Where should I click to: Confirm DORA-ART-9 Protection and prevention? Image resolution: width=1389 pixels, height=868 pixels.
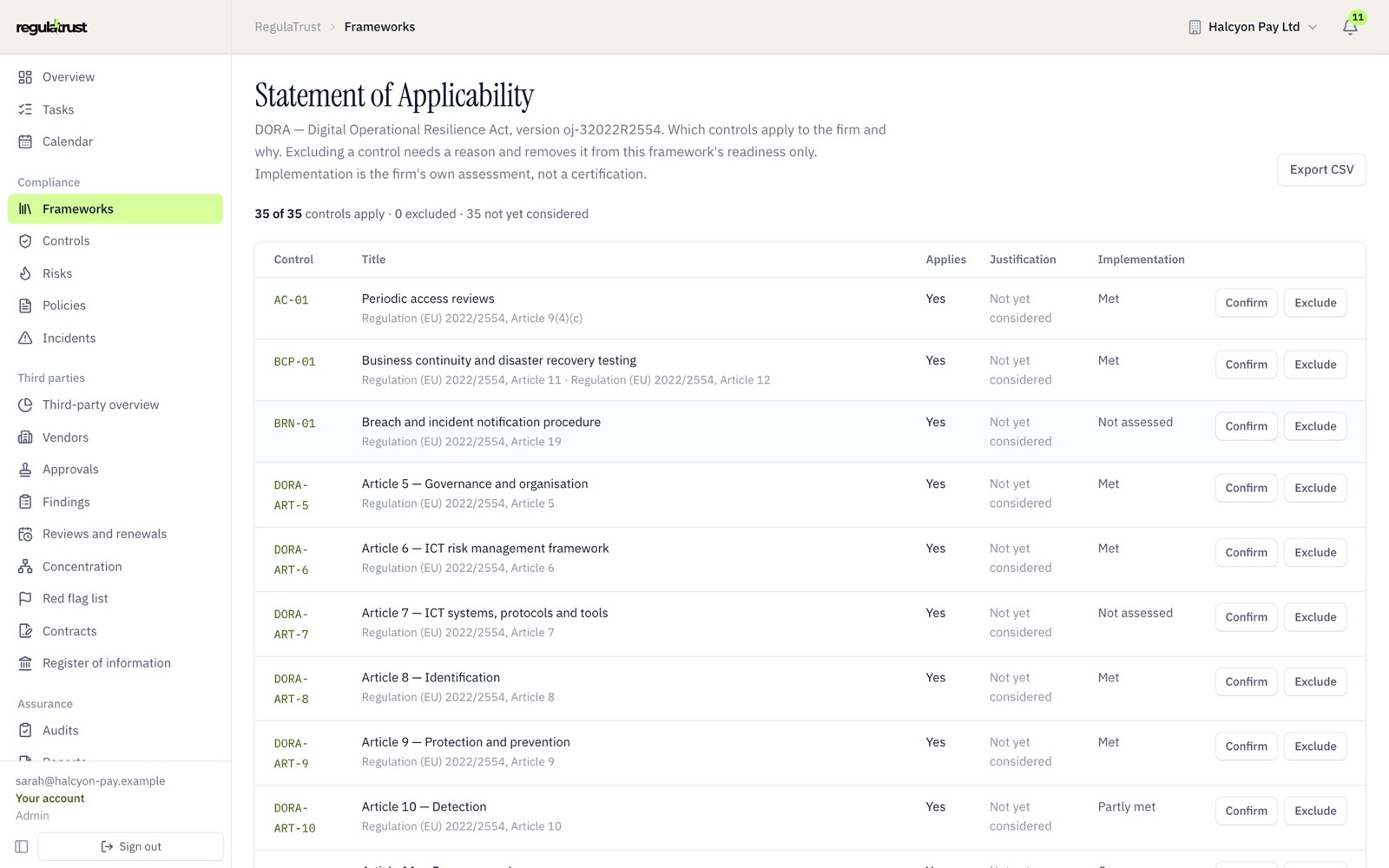(1246, 746)
